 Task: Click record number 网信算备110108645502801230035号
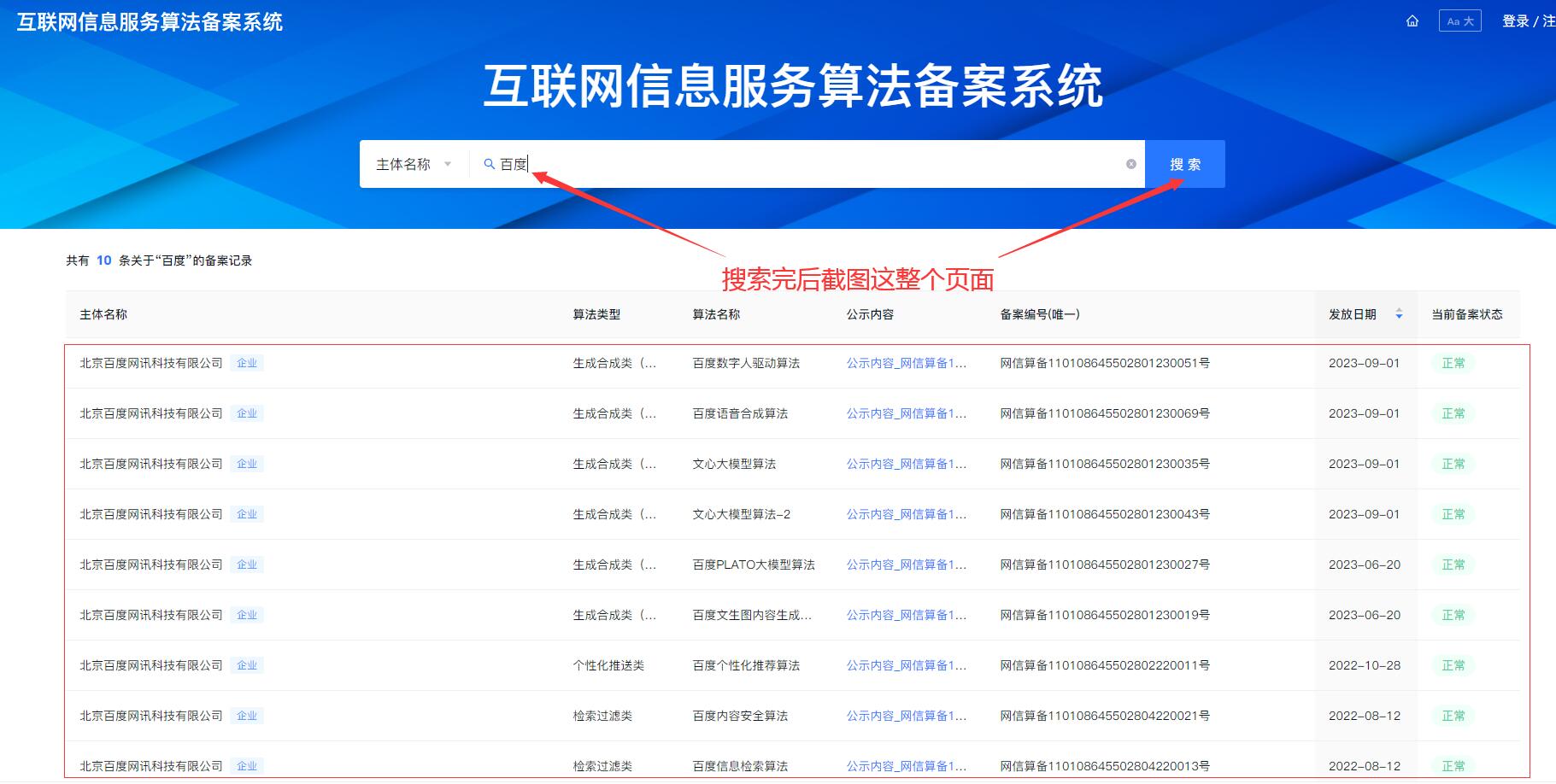pos(1105,464)
